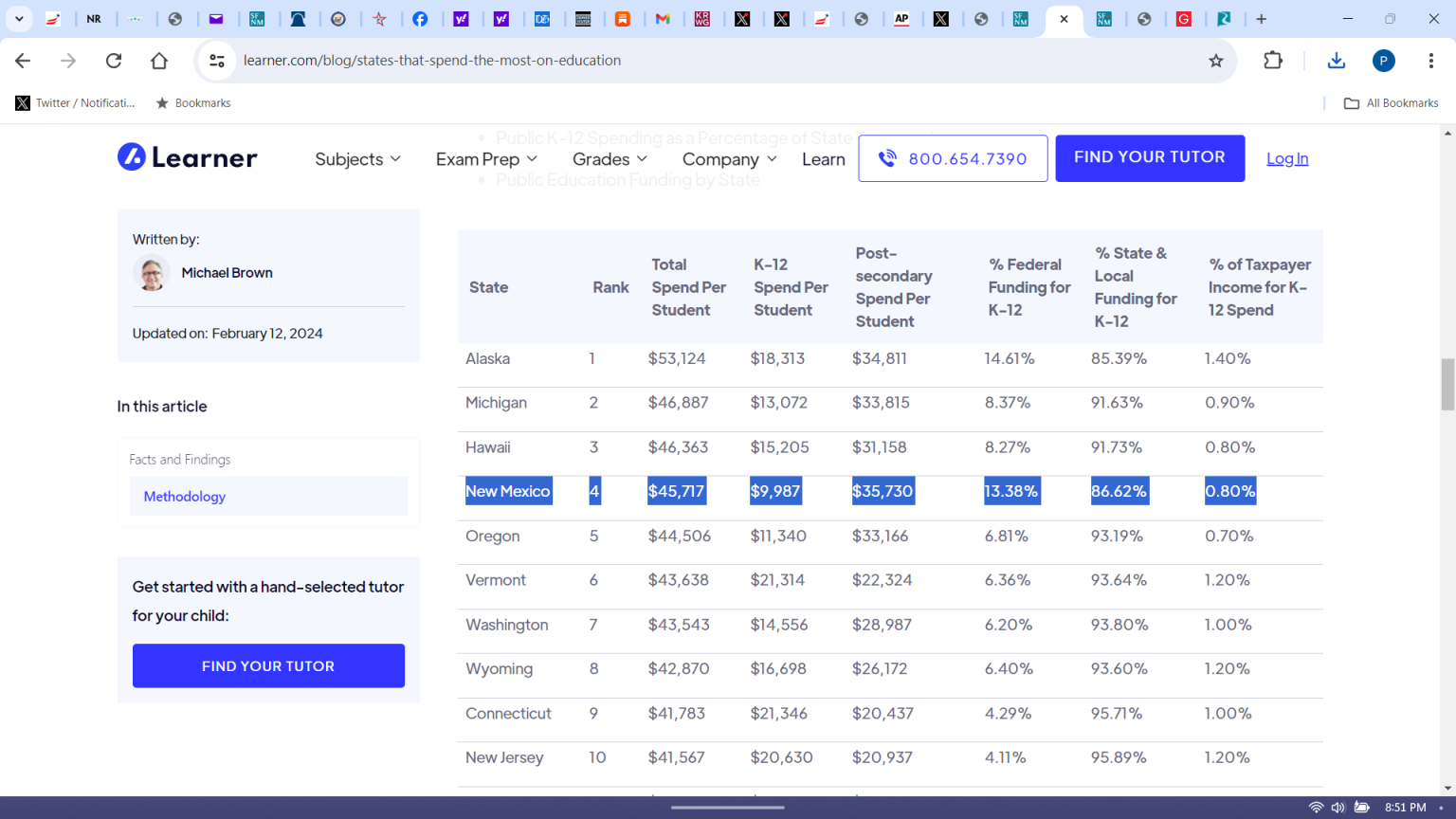Open Chrome three-dot menu

pyautogui.click(x=1430, y=61)
